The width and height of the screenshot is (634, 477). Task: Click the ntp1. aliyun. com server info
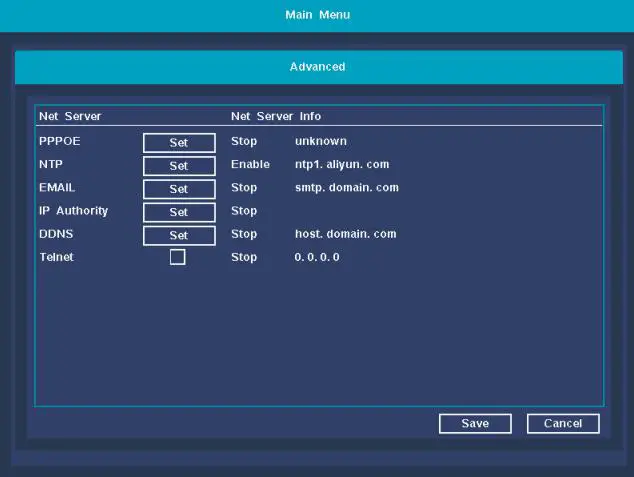tap(342, 165)
